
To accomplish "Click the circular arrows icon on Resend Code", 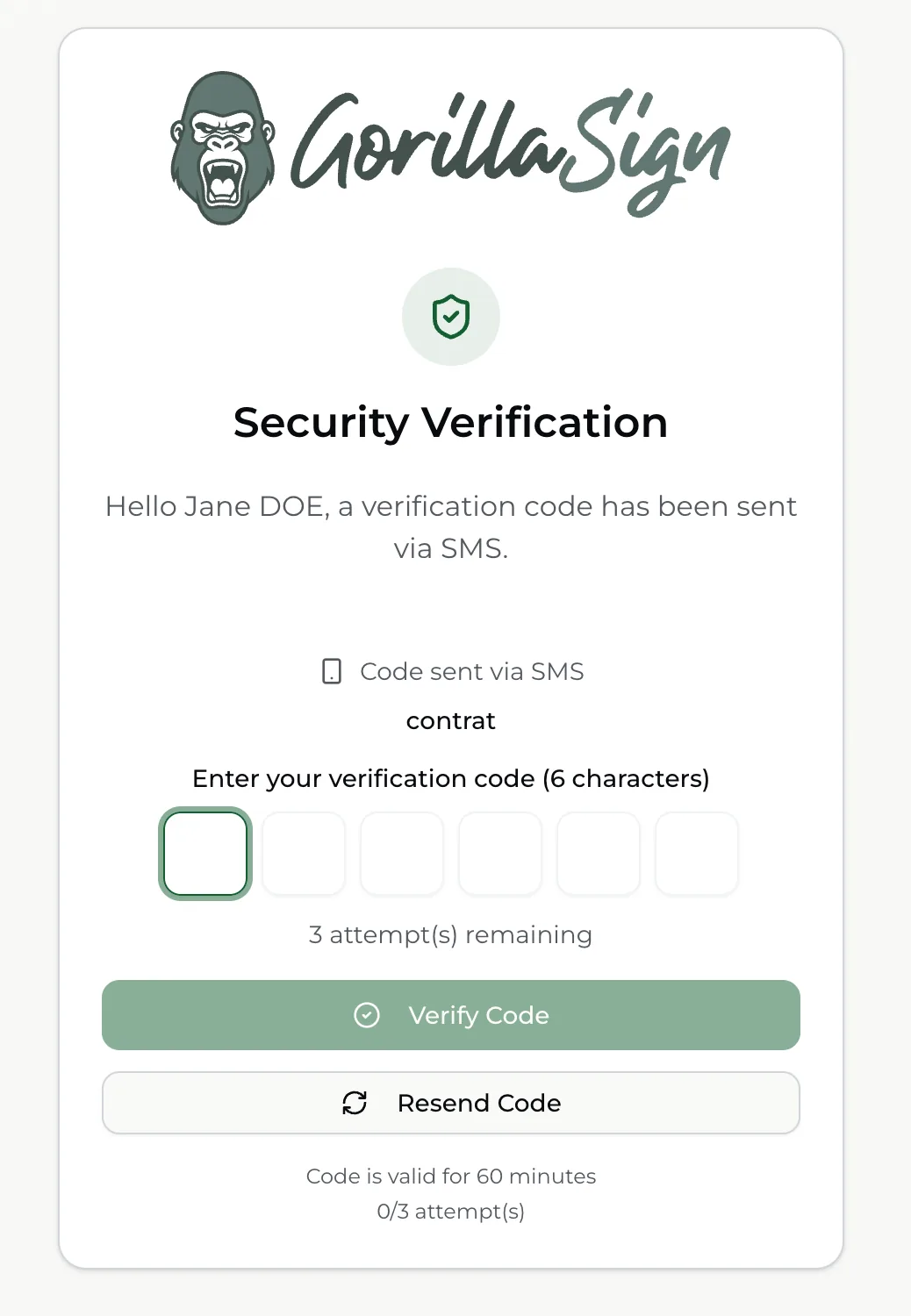I will (355, 1103).
